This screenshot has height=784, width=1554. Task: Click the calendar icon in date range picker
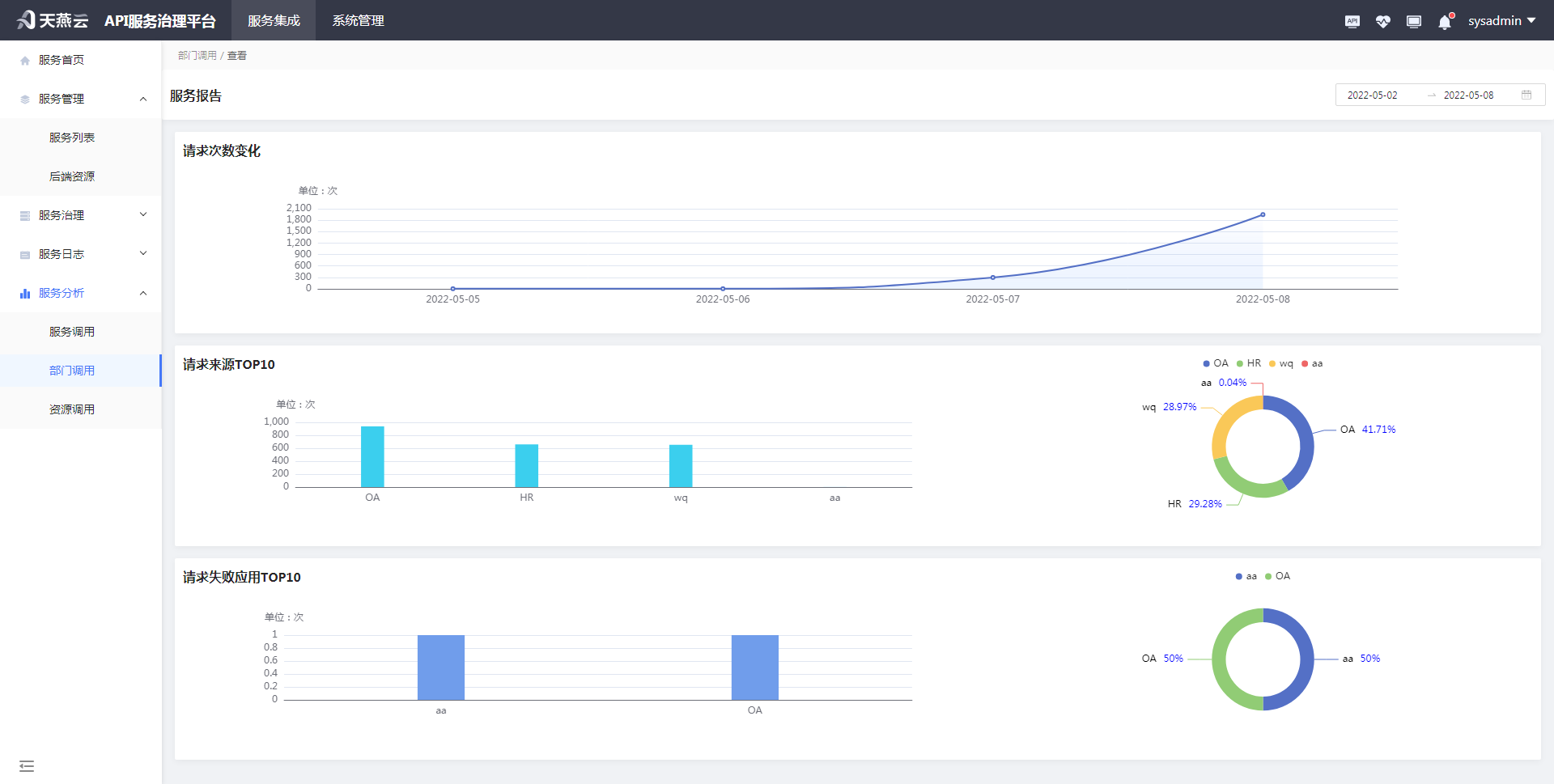coord(1526,95)
